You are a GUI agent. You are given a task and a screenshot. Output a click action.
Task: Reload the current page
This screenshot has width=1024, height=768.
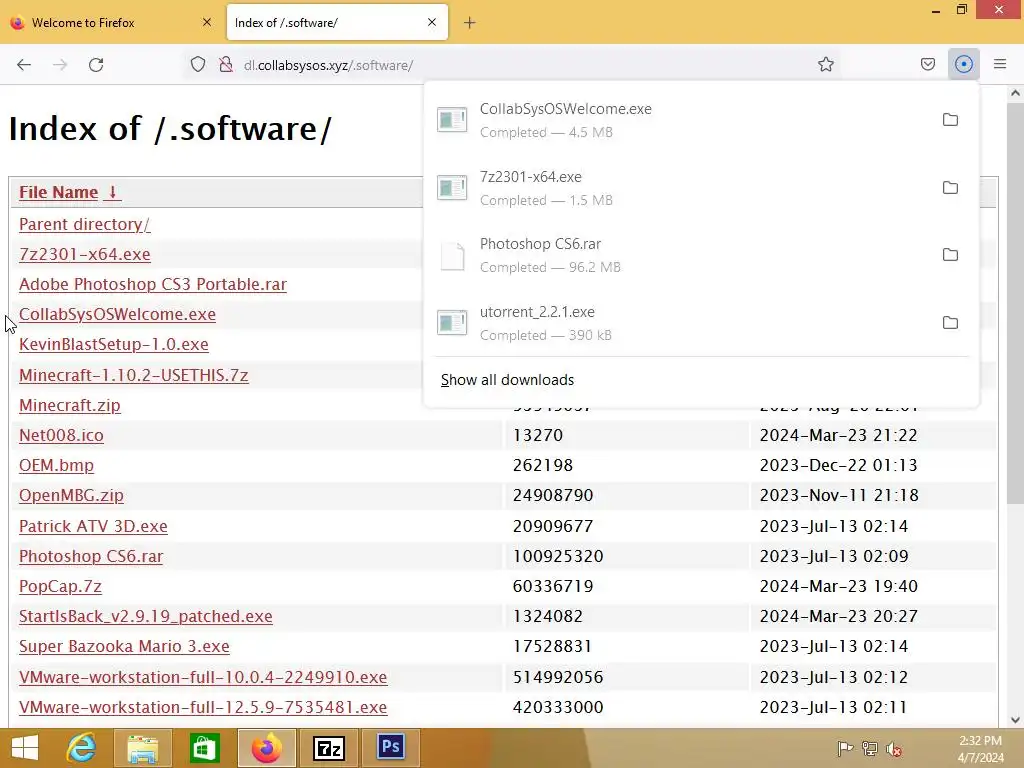tap(96, 65)
